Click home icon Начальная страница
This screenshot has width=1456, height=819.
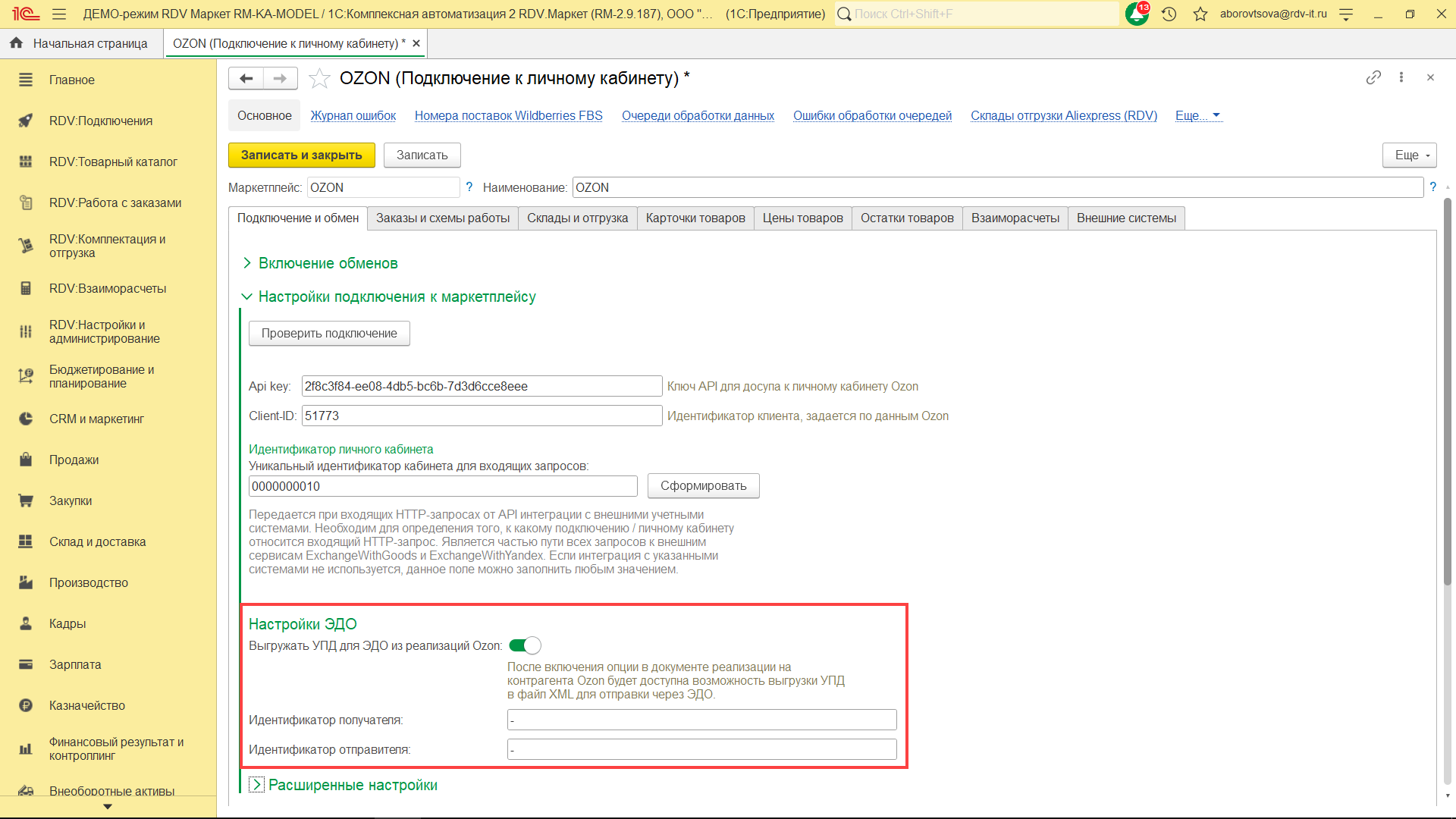(16, 43)
